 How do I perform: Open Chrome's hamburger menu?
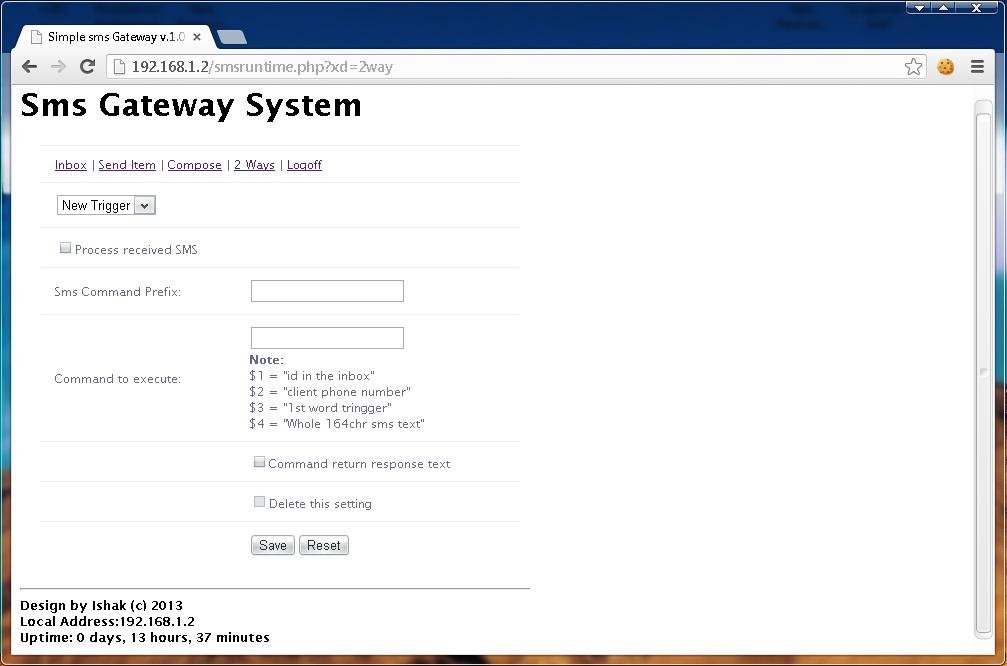pos(977,66)
